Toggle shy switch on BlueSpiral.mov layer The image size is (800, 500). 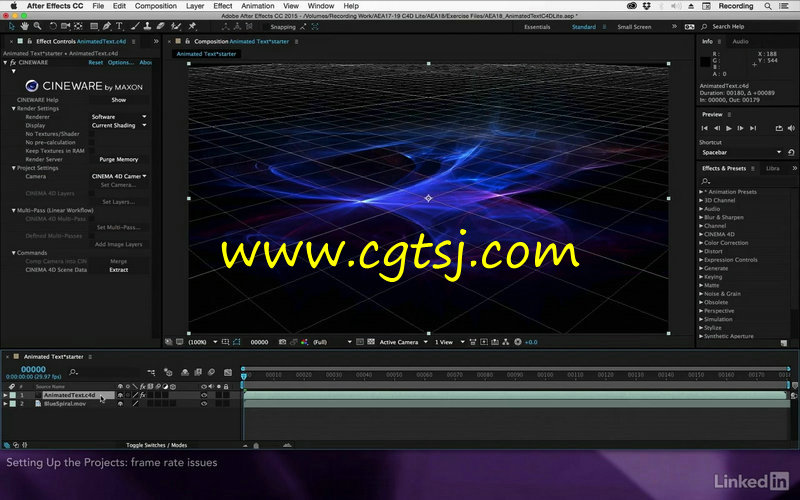[x=120, y=404]
